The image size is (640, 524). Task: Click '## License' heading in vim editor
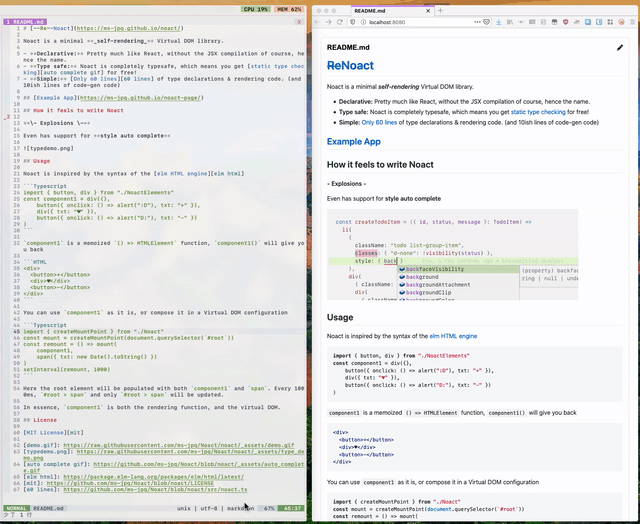pos(40,420)
